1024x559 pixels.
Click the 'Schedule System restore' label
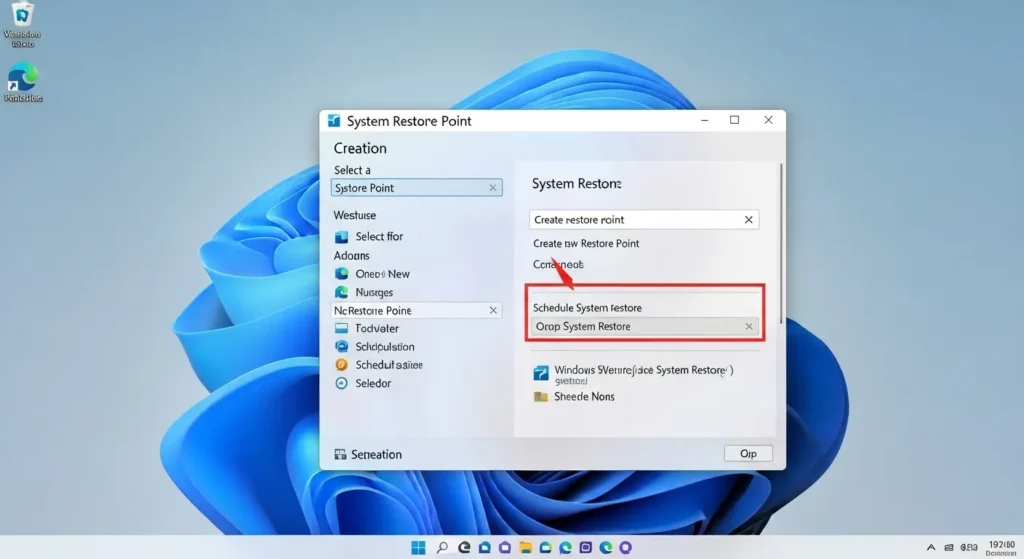pyautogui.click(x=587, y=308)
